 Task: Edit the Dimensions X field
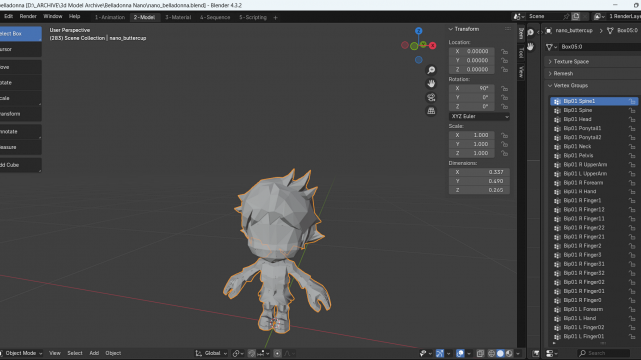coord(480,172)
